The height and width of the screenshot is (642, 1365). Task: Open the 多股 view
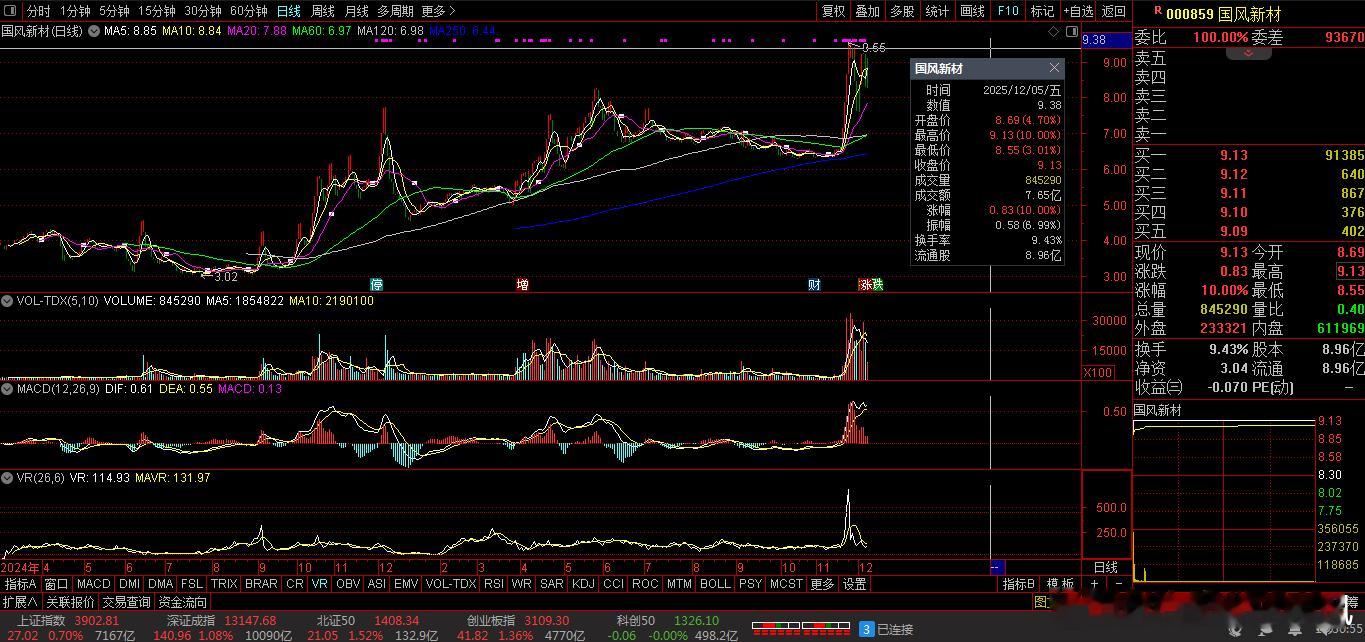click(902, 11)
